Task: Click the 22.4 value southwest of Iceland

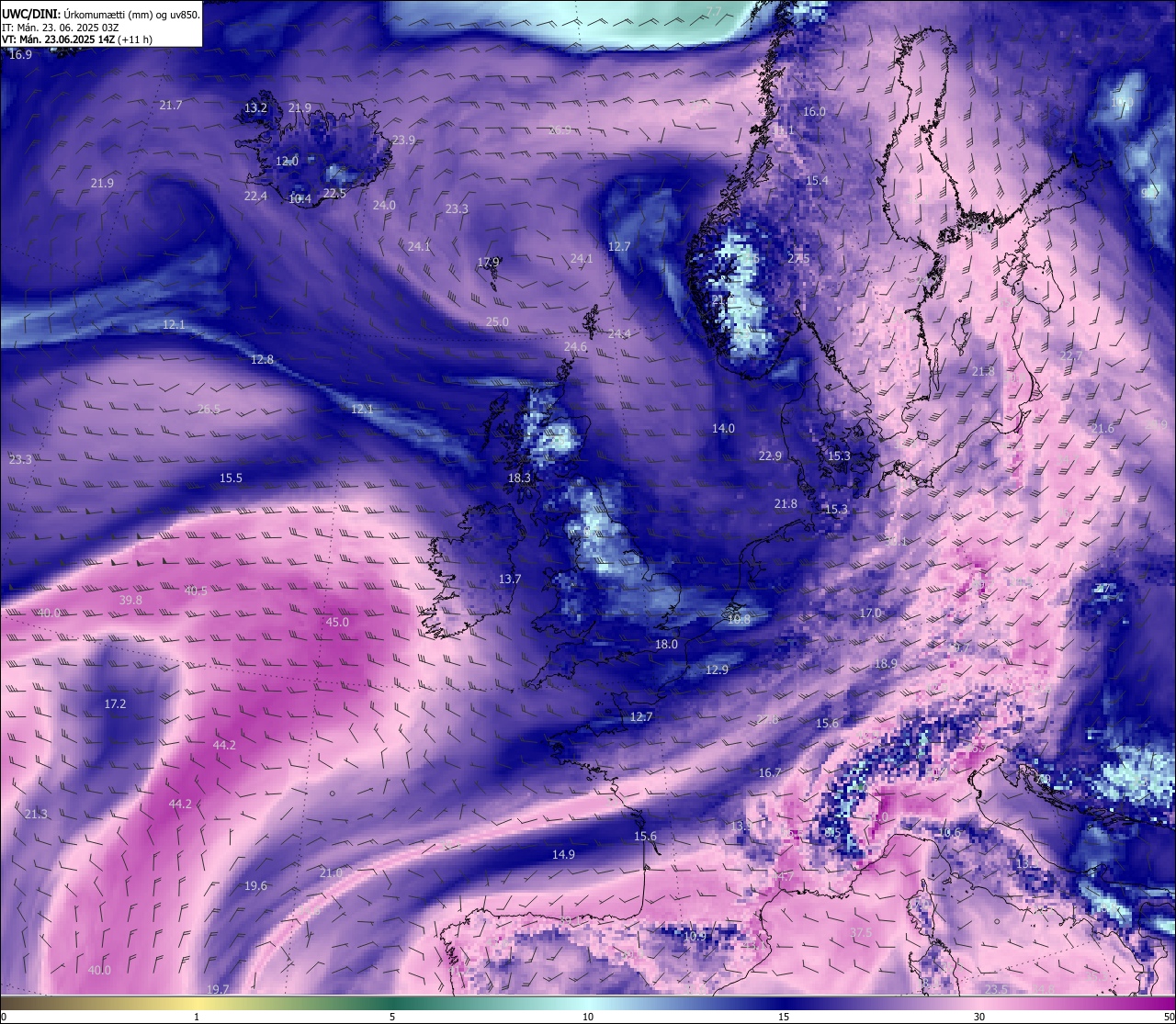Action: coord(255,197)
